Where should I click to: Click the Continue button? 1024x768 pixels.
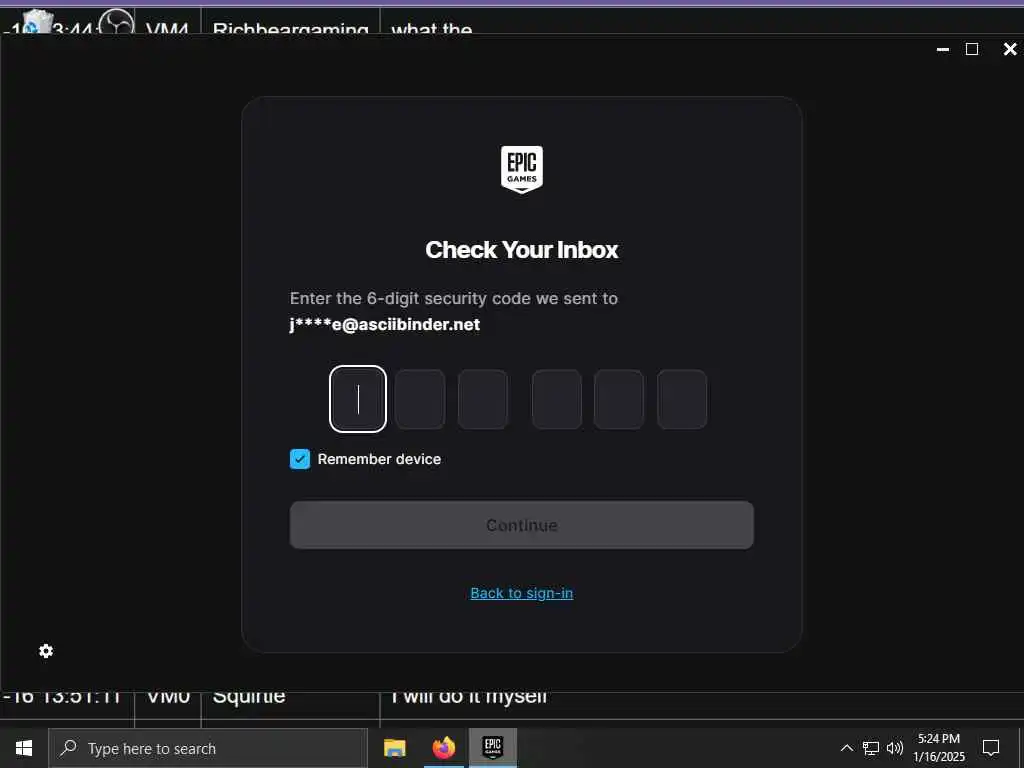click(522, 525)
